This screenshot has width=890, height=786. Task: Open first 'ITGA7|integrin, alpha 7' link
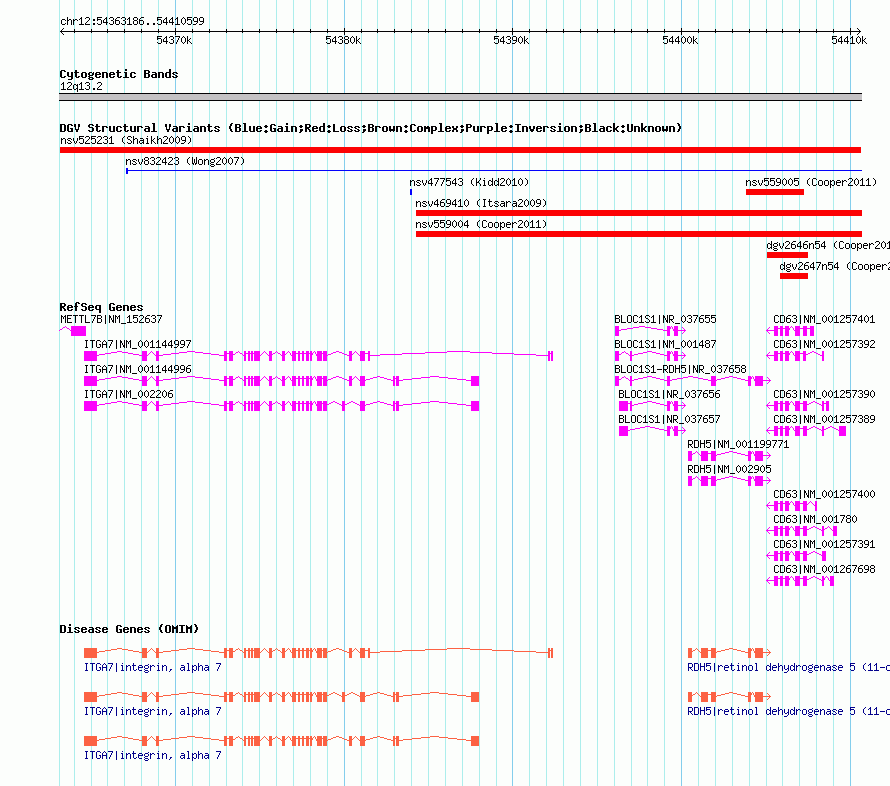point(153,667)
